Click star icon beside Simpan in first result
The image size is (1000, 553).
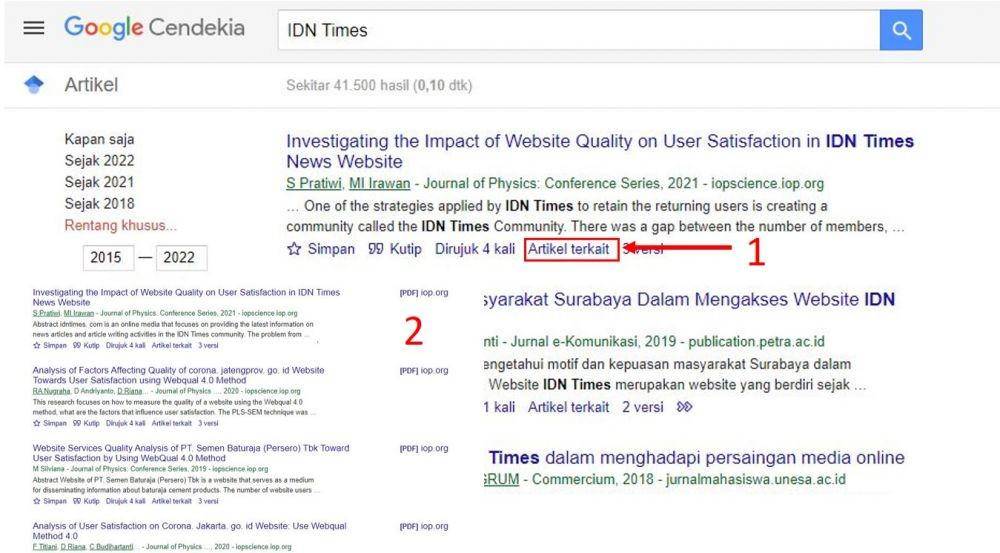tap(294, 249)
